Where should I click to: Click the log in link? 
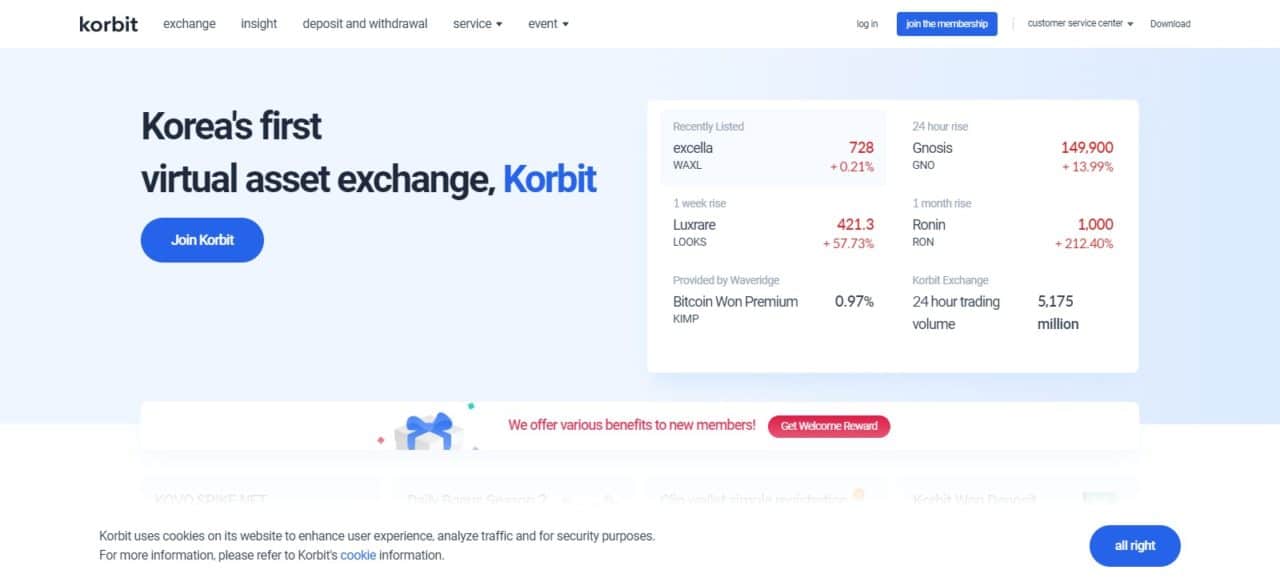(x=867, y=24)
